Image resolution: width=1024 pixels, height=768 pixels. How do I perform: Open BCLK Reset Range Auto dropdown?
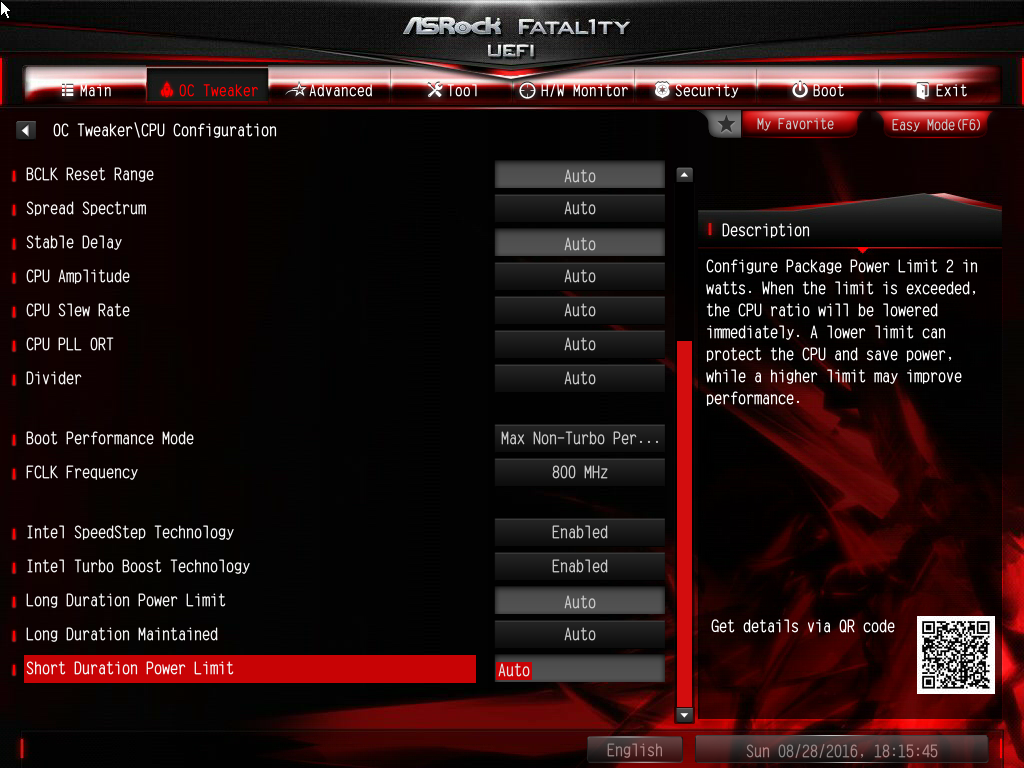[x=579, y=176]
